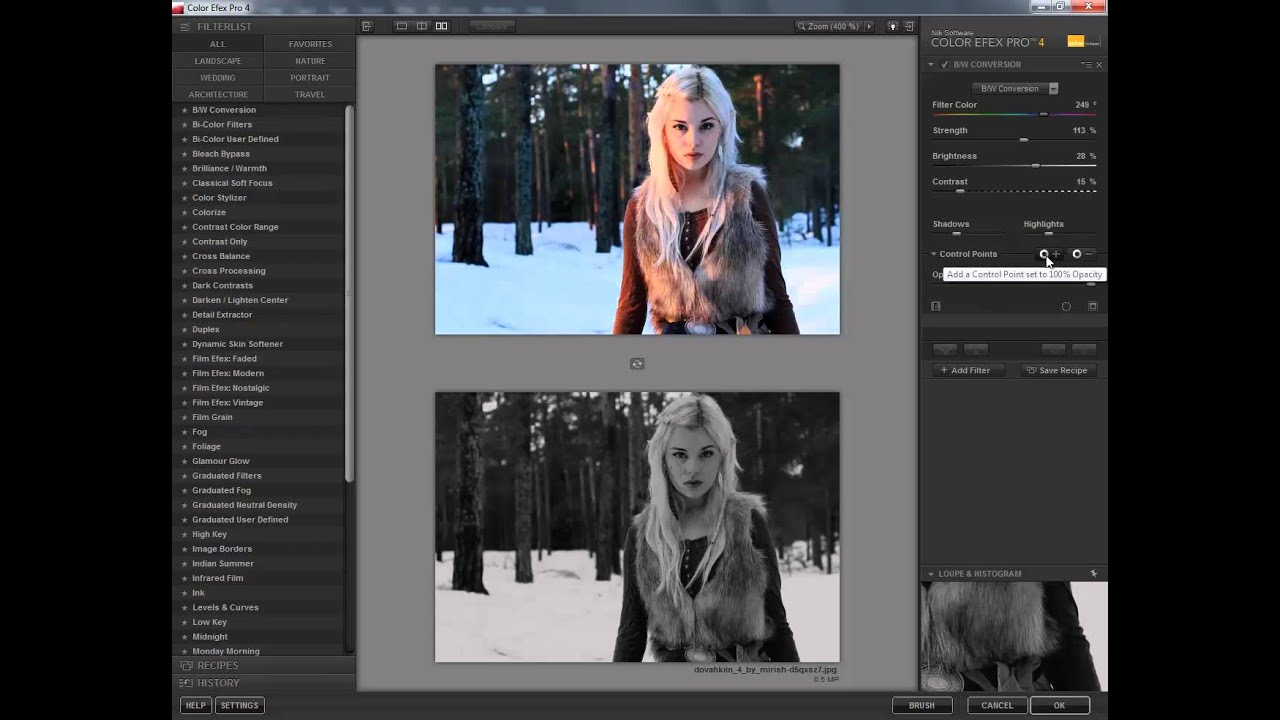The width and height of the screenshot is (1280, 720).
Task: Select the Wedding category tab
Action: pyautogui.click(x=218, y=78)
